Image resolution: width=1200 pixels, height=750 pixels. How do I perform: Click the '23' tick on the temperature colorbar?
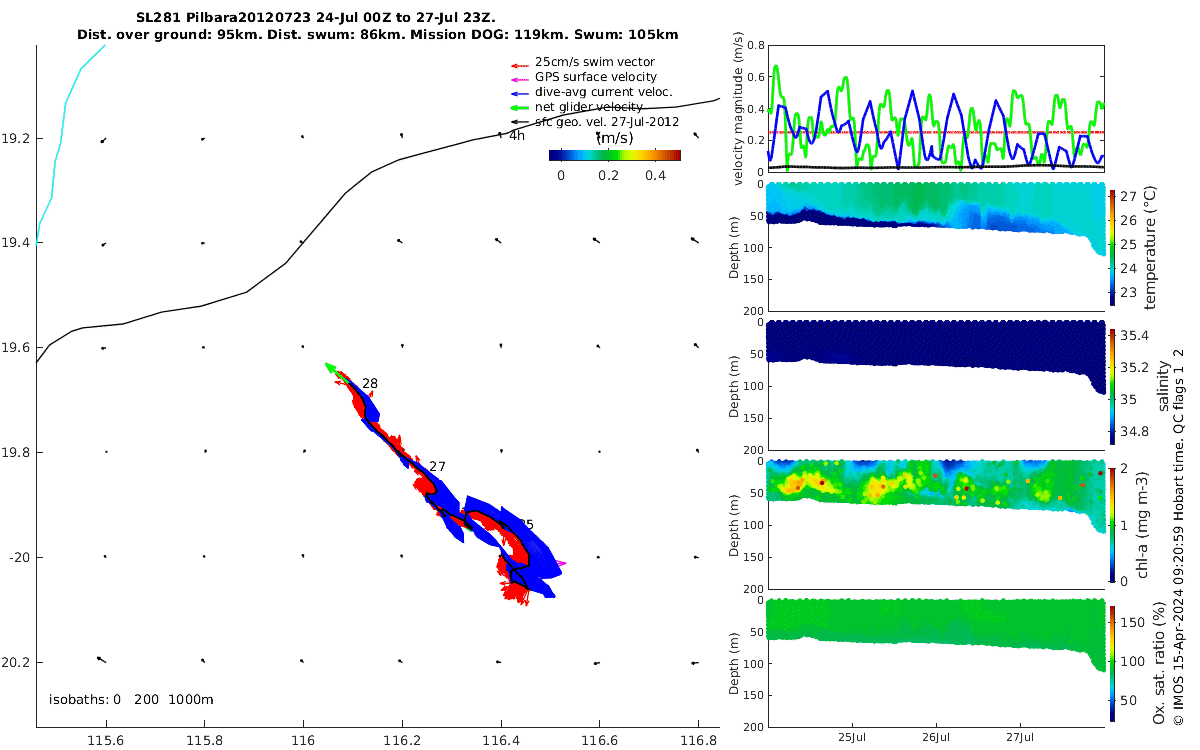tap(1127, 293)
